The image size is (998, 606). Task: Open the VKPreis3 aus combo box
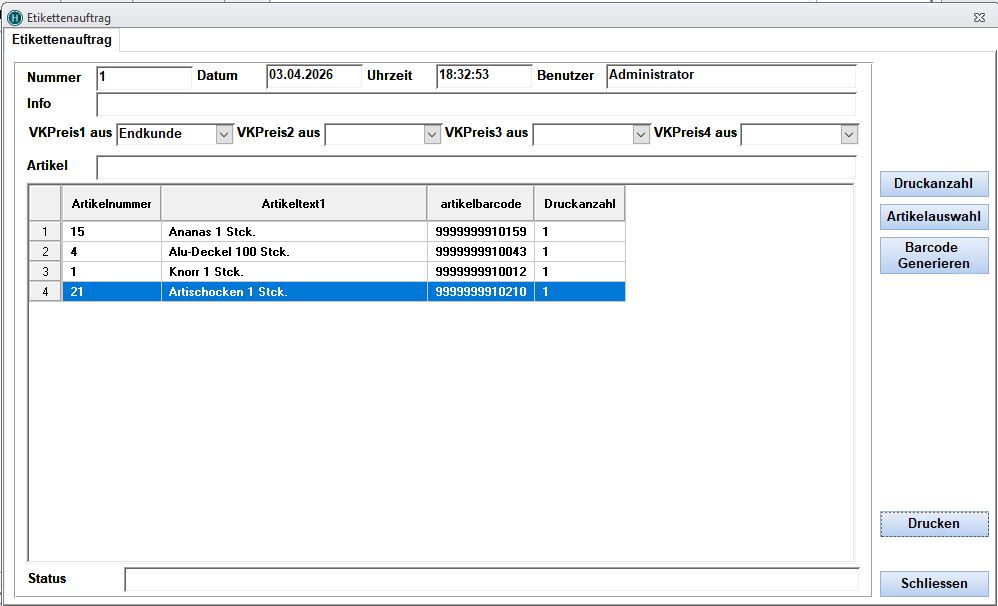pyautogui.click(x=641, y=134)
